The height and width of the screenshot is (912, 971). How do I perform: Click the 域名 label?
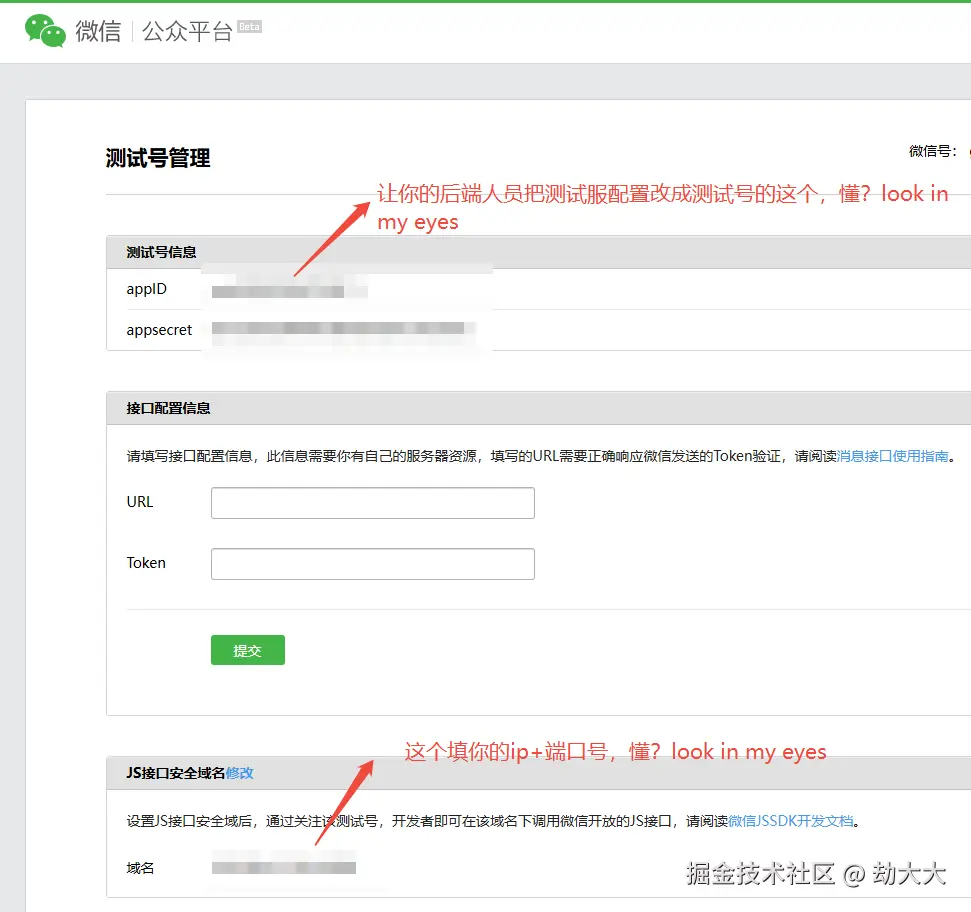[140, 868]
